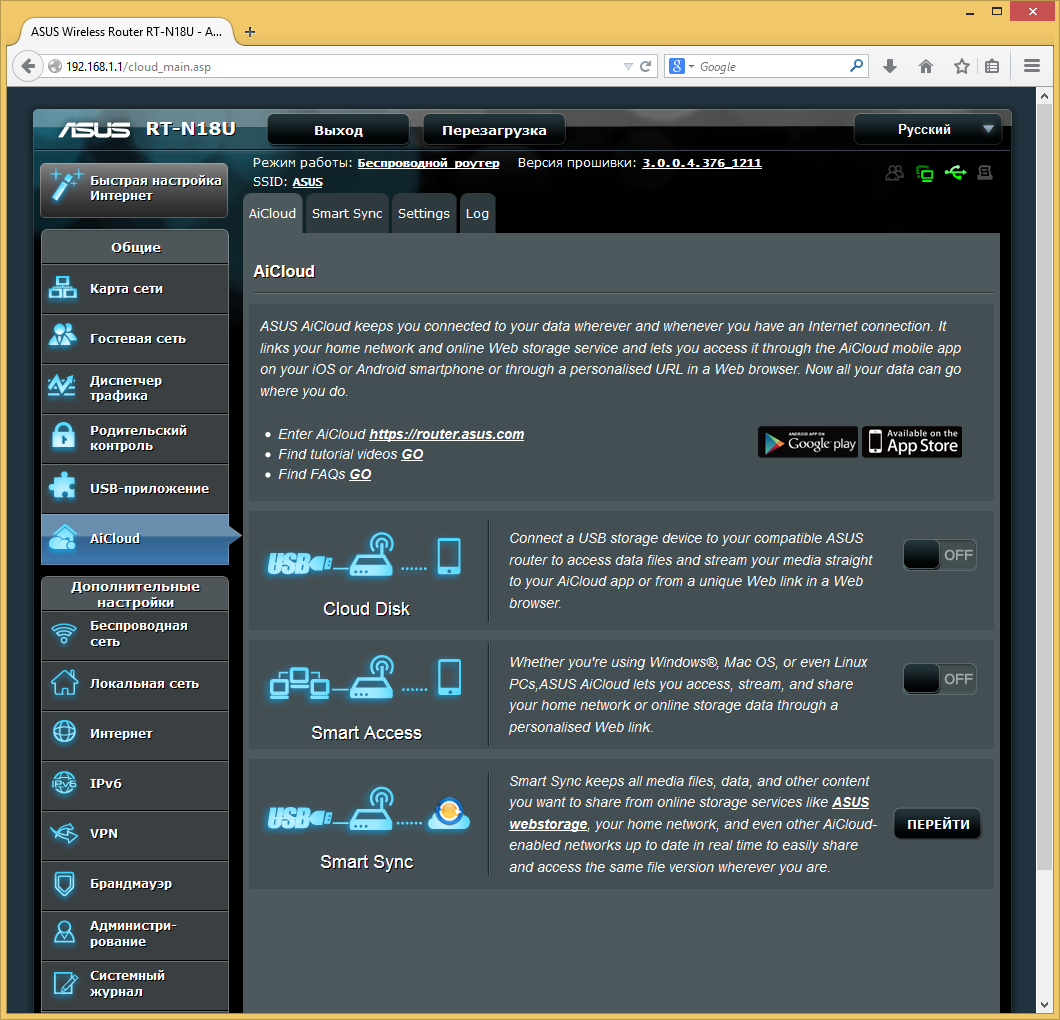This screenshot has height=1020, width=1060.
Task: Click scrollbar down arrow
Action: pyautogui.click(x=1044, y=1005)
